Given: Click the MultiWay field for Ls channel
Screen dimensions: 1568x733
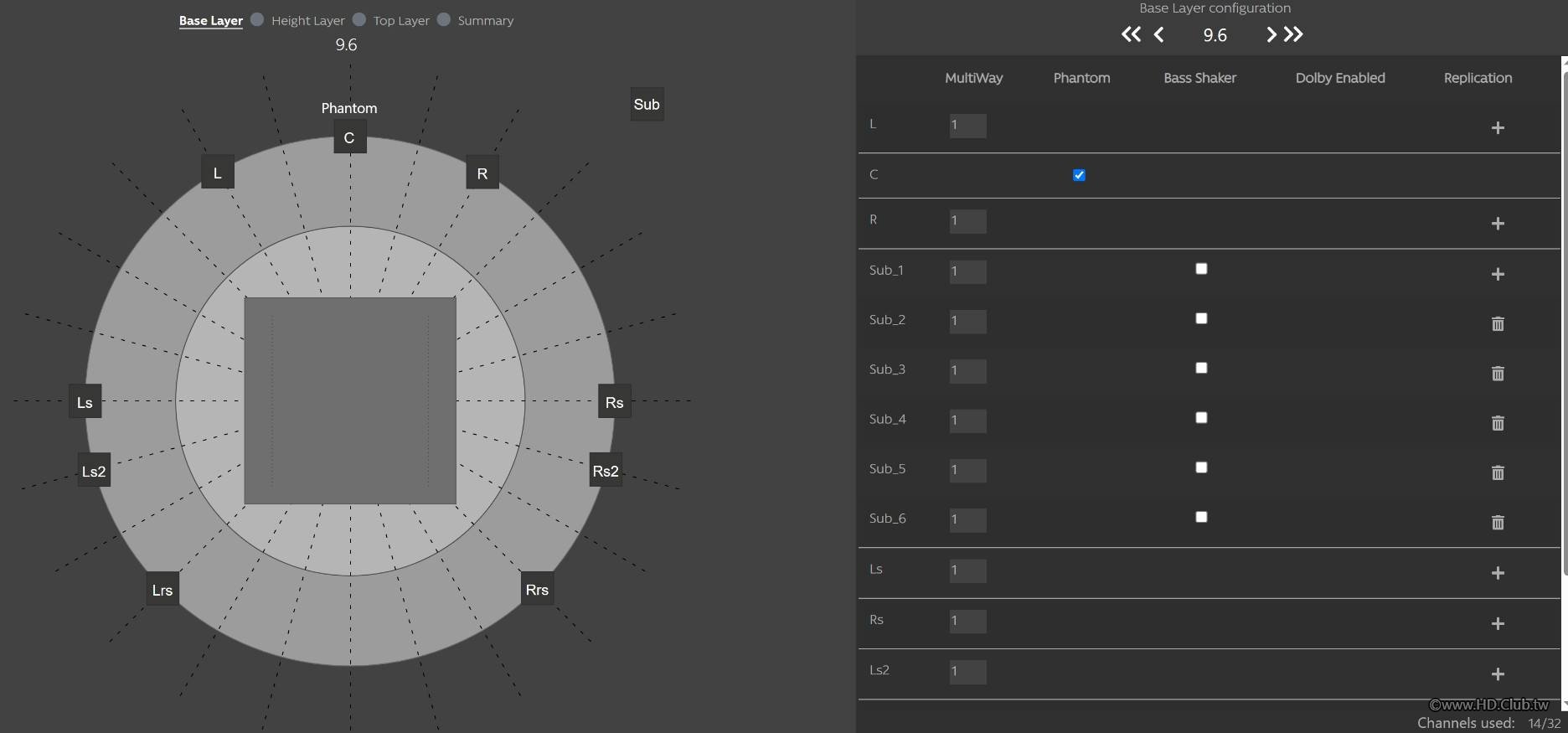Looking at the screenshot, I should (x=967, y=570).
